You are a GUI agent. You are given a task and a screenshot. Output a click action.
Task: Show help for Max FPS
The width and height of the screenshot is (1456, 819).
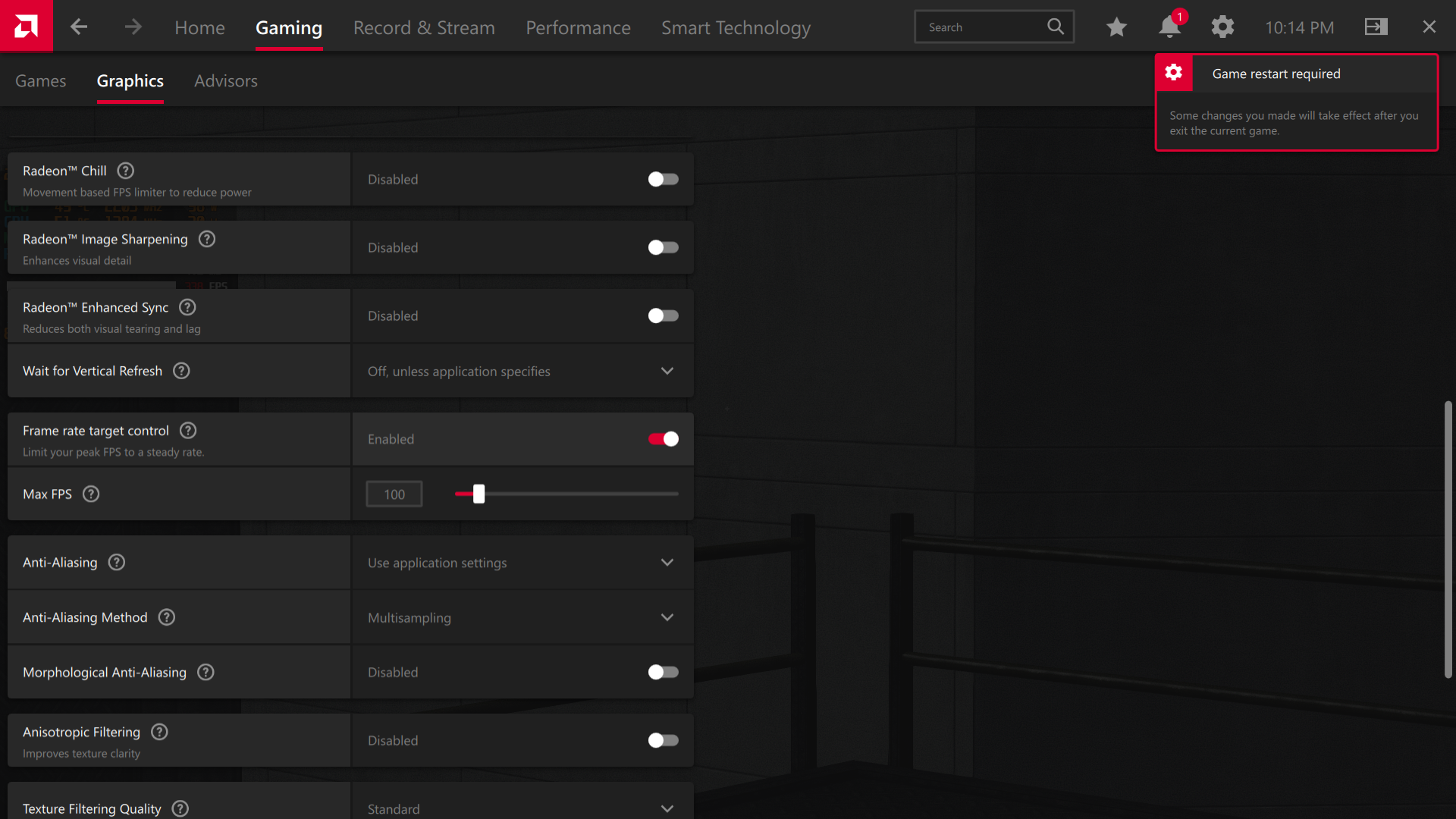(91, 494)
